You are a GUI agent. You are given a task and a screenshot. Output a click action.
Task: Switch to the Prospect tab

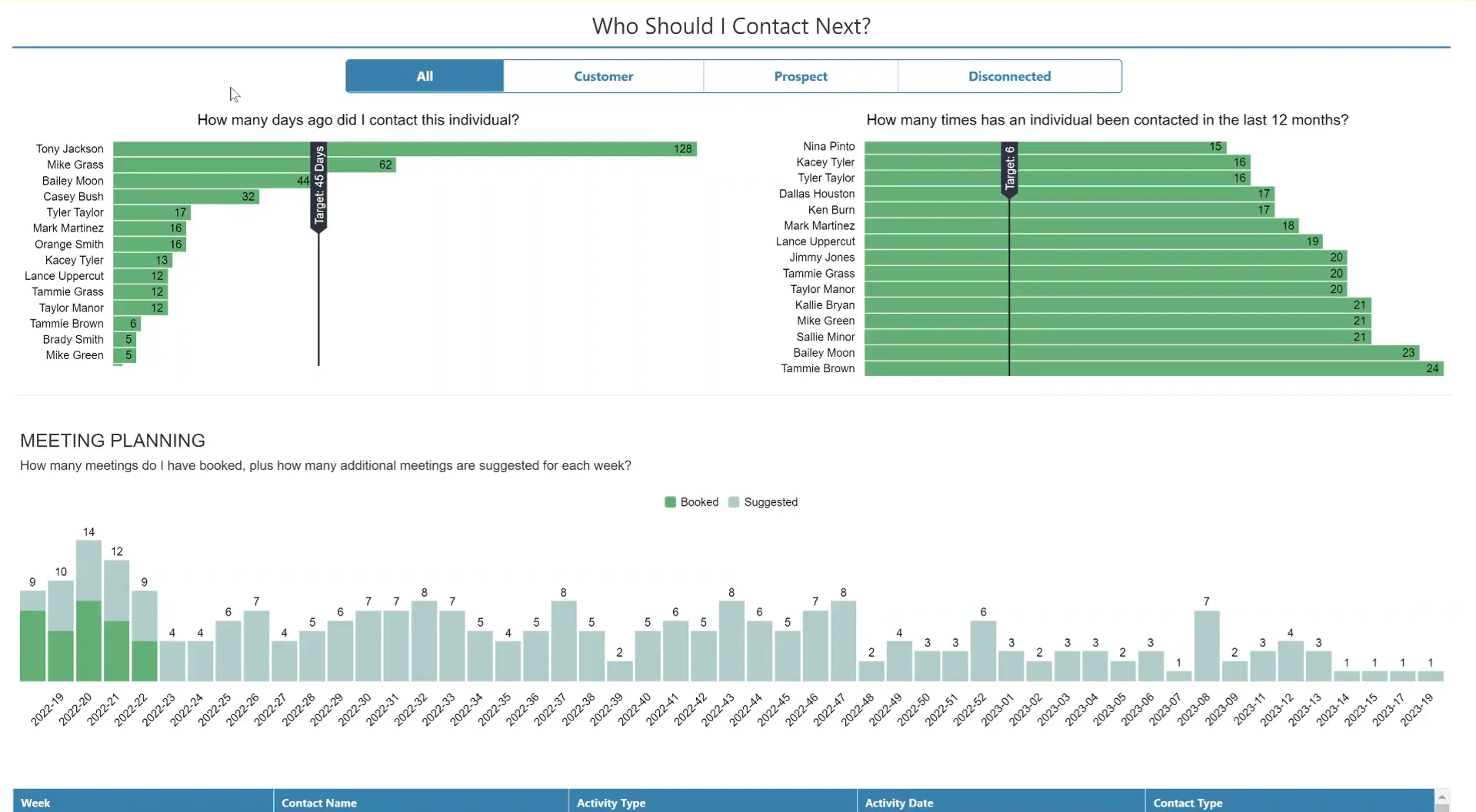[800, 76]
